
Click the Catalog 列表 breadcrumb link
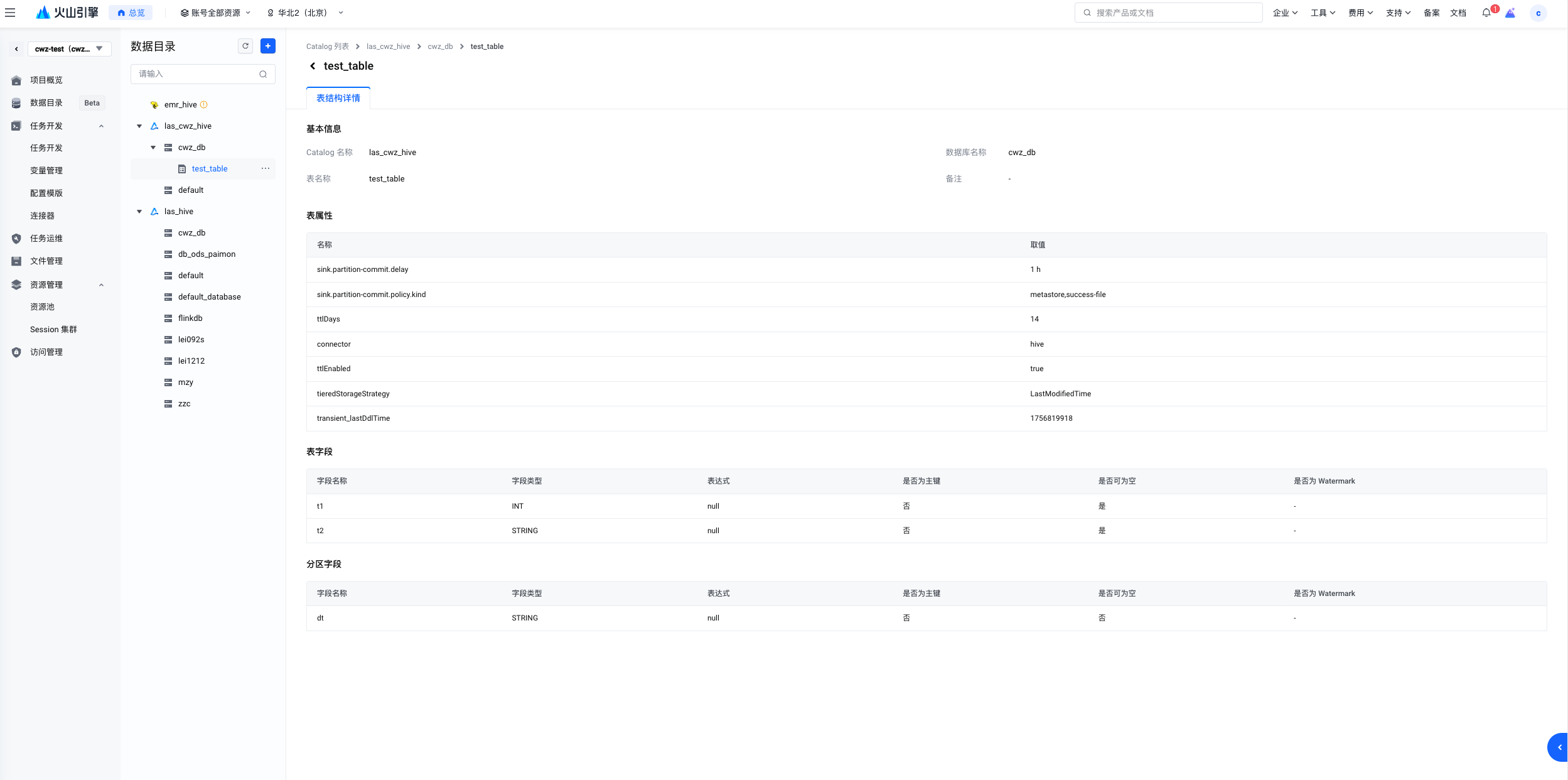(327, 46)
